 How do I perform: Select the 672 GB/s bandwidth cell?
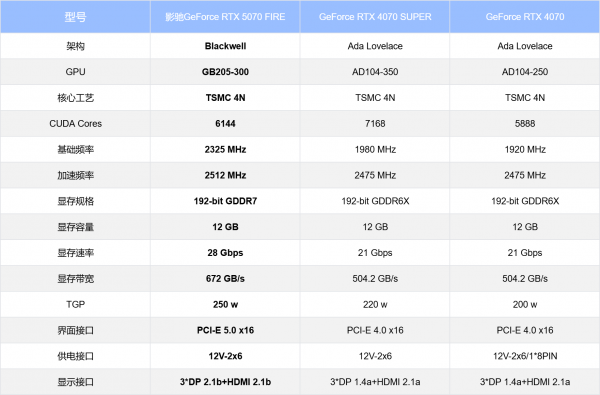(x=225, y=279)
